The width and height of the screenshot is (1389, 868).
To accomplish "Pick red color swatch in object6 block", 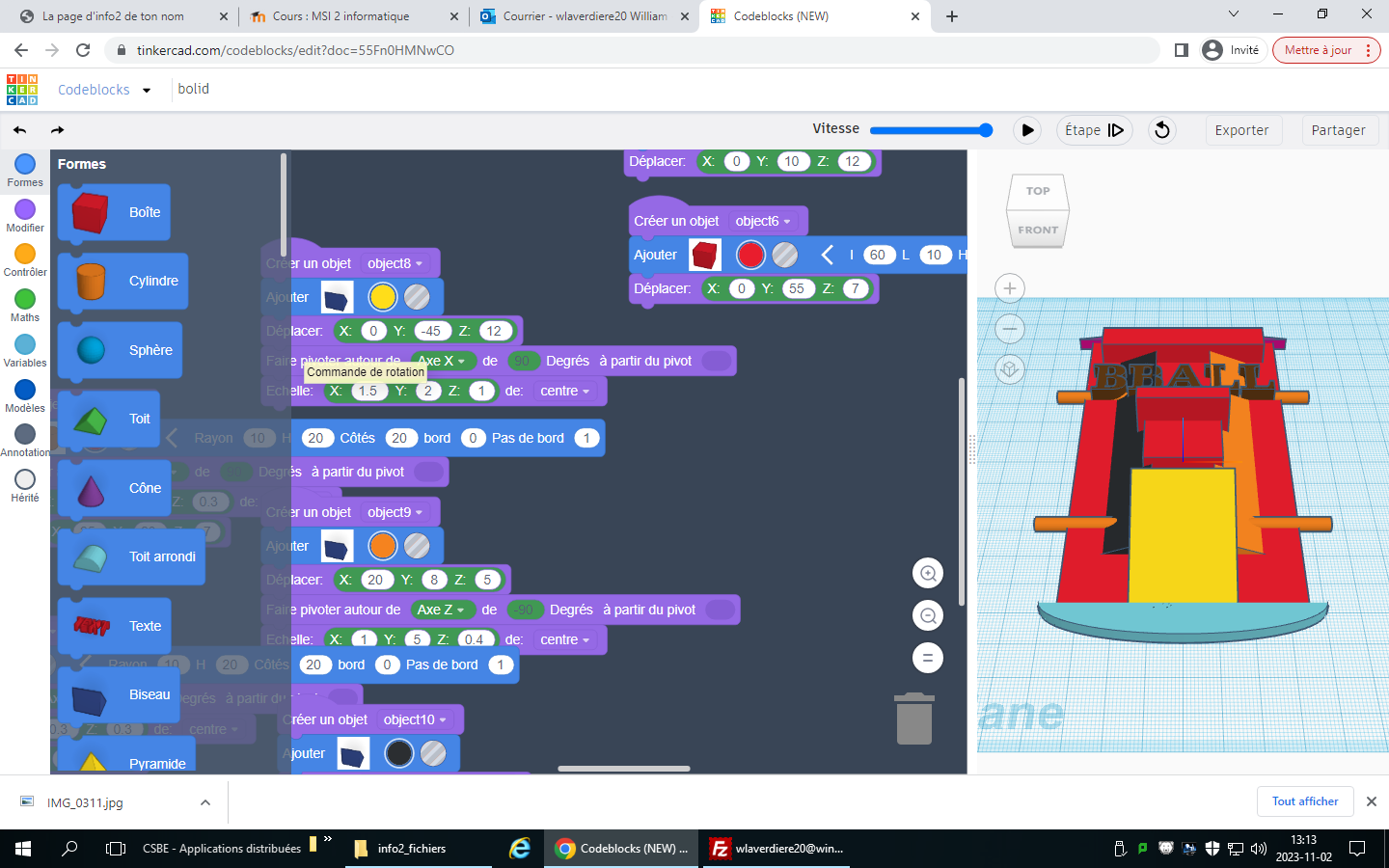I will (750, 255).
